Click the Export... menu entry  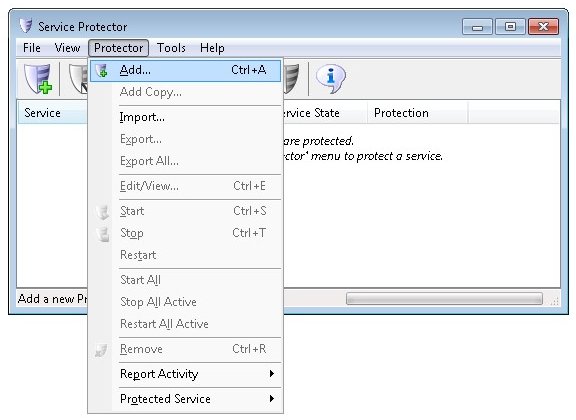click(186, 139)
